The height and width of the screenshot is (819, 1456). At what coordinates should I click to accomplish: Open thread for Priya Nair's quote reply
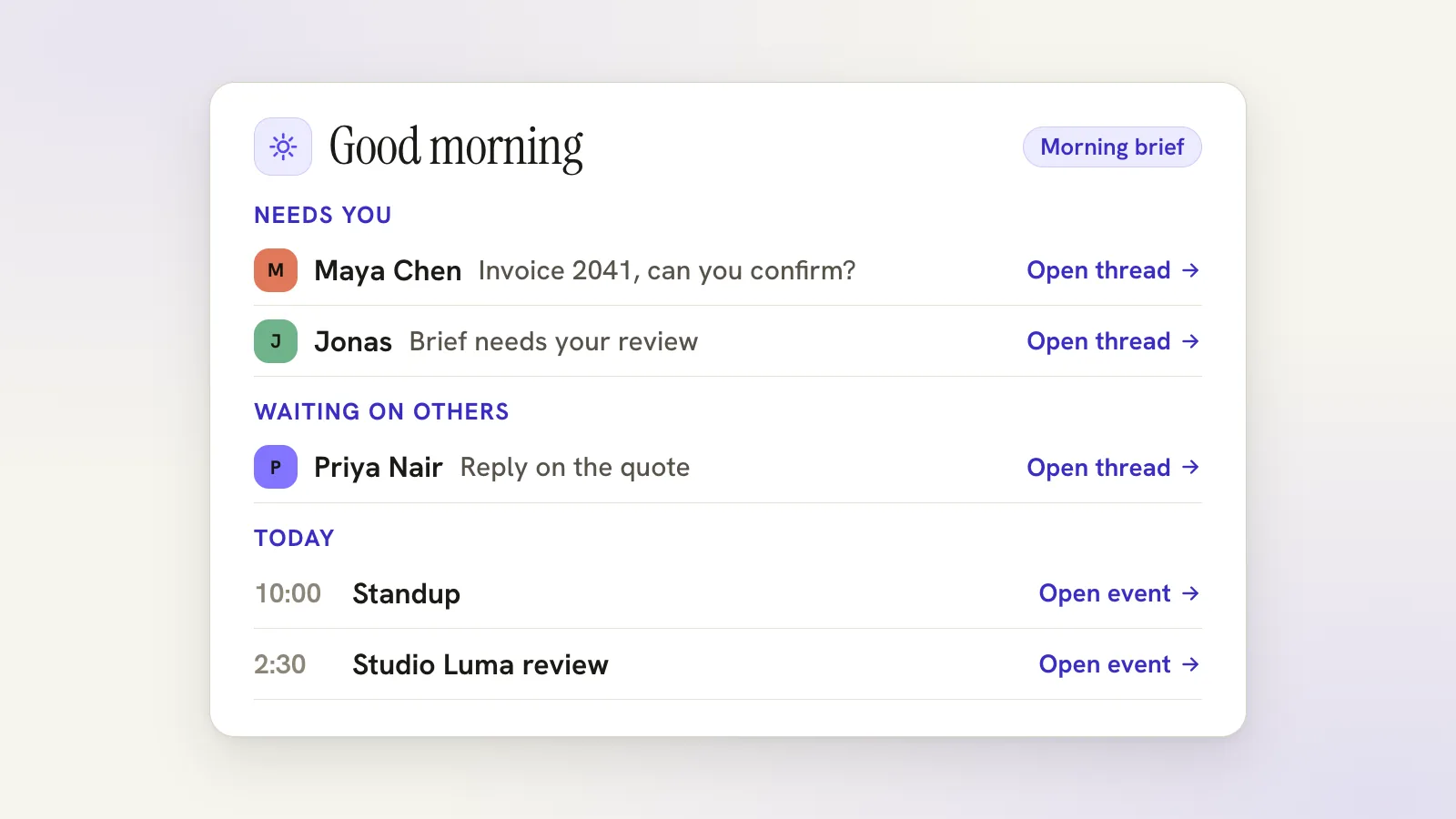click(x=1114, y=468)
